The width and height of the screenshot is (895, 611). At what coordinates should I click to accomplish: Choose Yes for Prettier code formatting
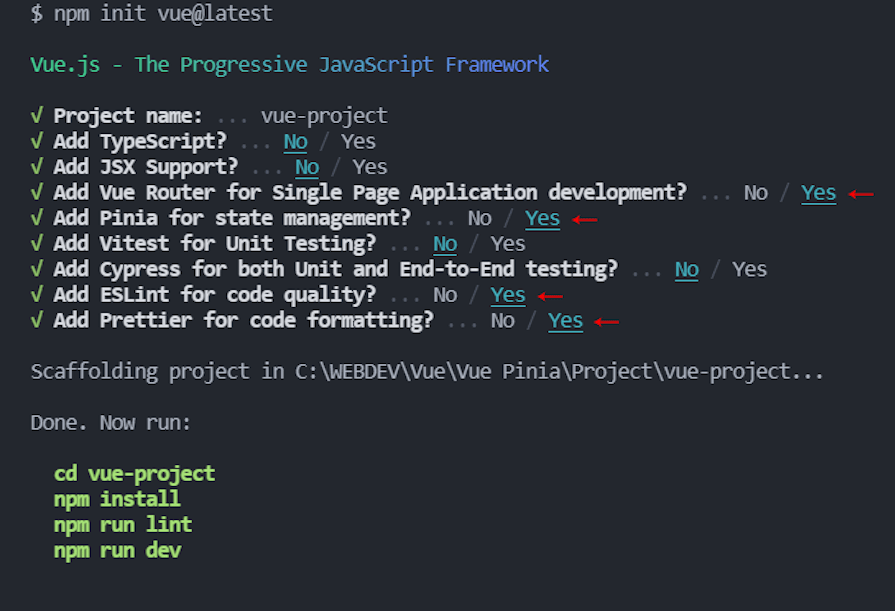click(x=566, y=321)
